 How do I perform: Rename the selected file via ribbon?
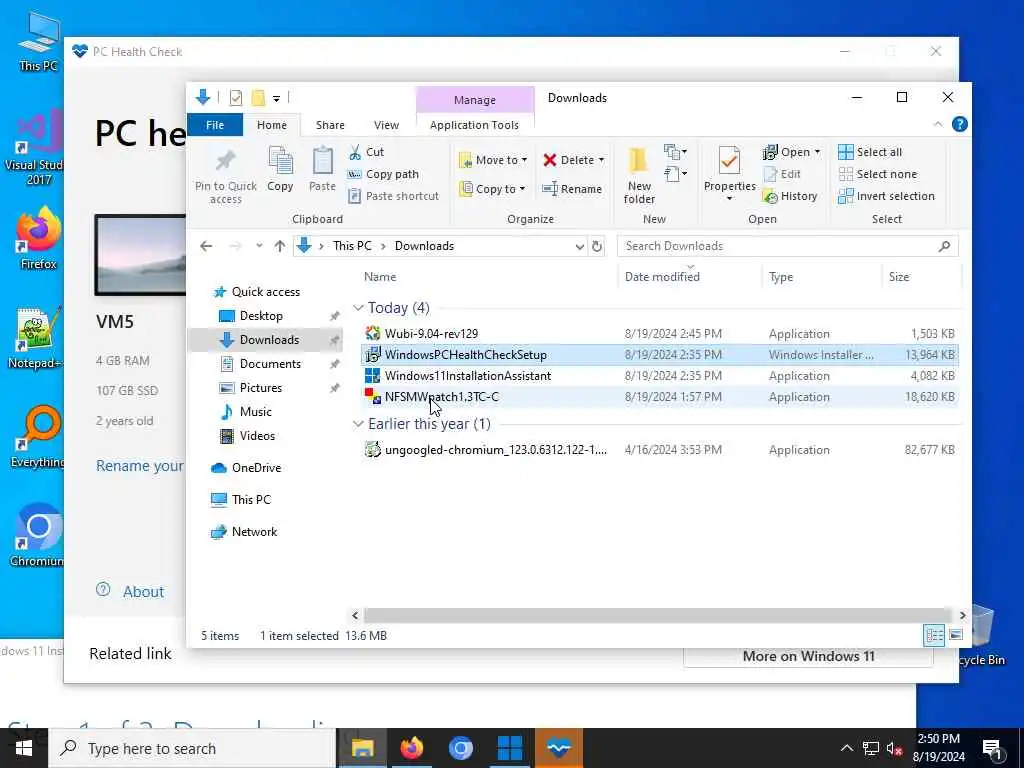click(572, 189)
